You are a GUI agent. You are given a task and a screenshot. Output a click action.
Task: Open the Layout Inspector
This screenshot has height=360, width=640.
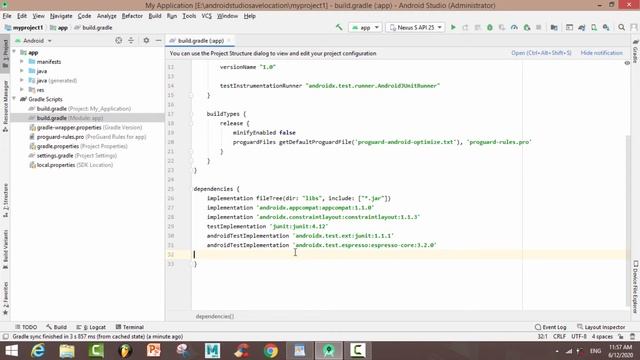[x=601, y=327]
